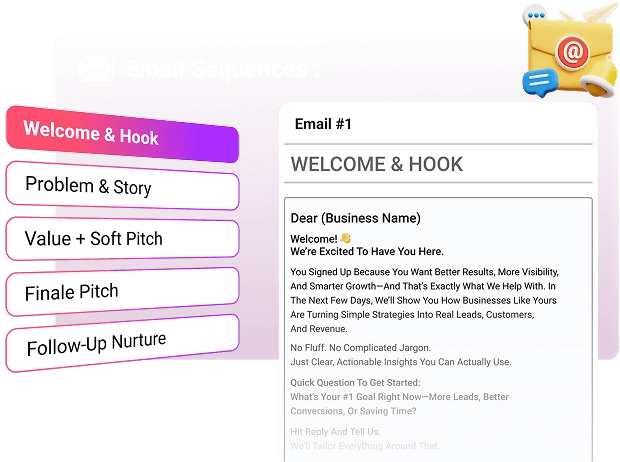Choose the Finale Pitch tab

(x=122, y=292)
